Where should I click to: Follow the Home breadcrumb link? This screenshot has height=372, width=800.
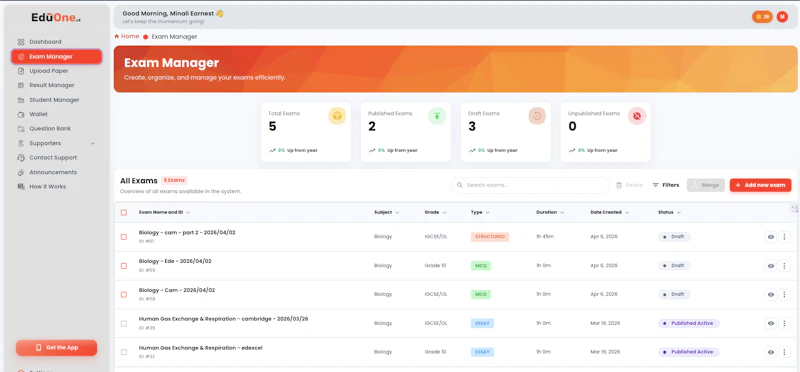tap(127, 36)
